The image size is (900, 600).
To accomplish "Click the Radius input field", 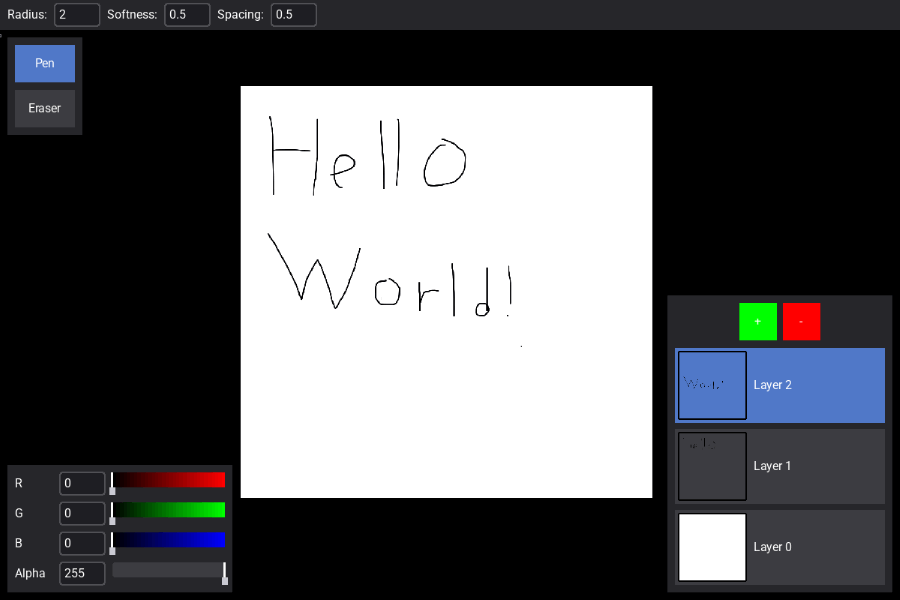I will point(77,15).
